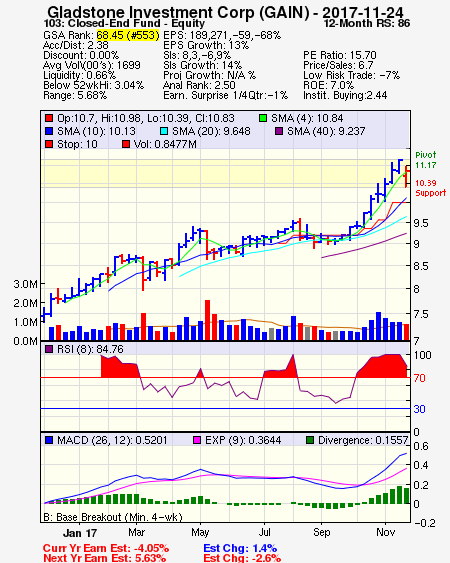The height and width of the screenshot is (563, 450).
Task: Click the 'Sep' date axis label
Action: (321, 532)
